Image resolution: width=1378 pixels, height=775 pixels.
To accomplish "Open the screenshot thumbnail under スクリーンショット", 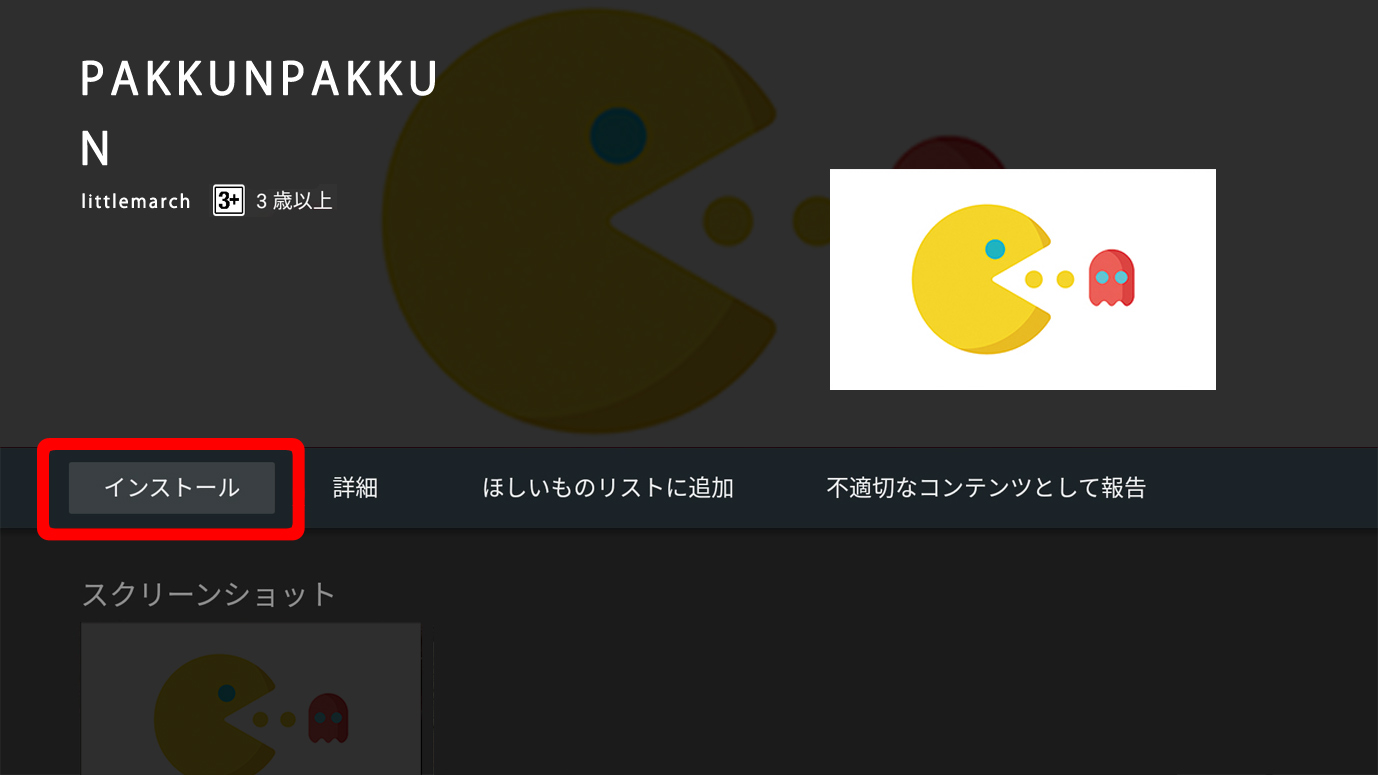I will coord(251,699).
